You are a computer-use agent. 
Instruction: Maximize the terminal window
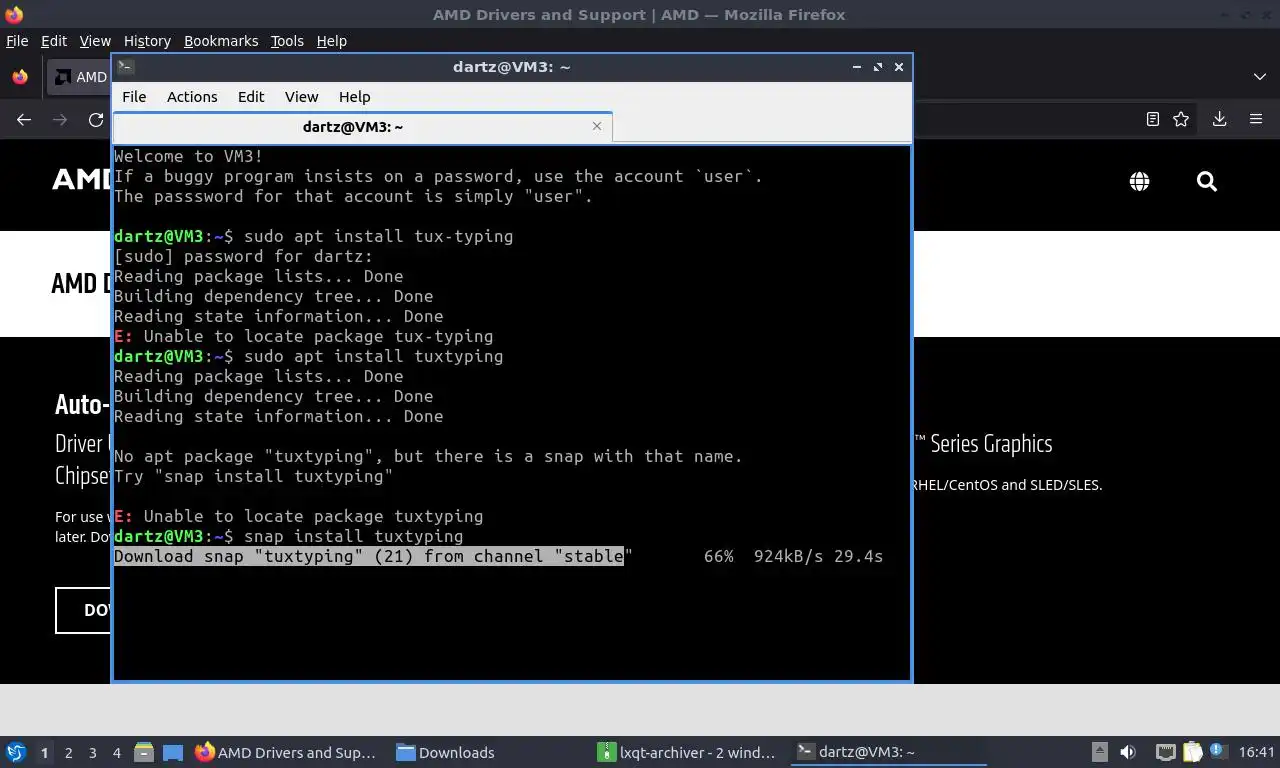click(878, 67)
